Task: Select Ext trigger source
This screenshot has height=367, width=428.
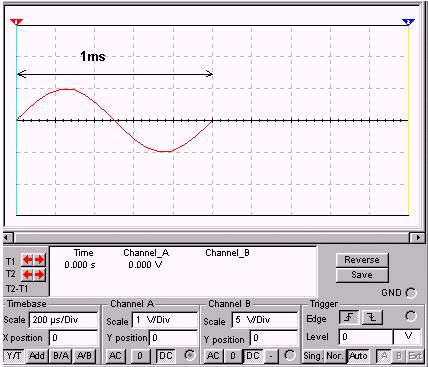Action: (415, 356)
